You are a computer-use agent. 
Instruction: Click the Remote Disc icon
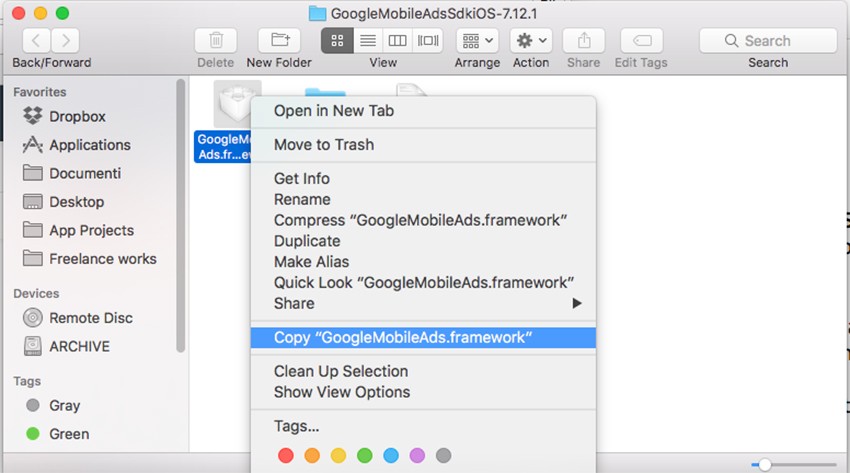(x=33, y=318)
